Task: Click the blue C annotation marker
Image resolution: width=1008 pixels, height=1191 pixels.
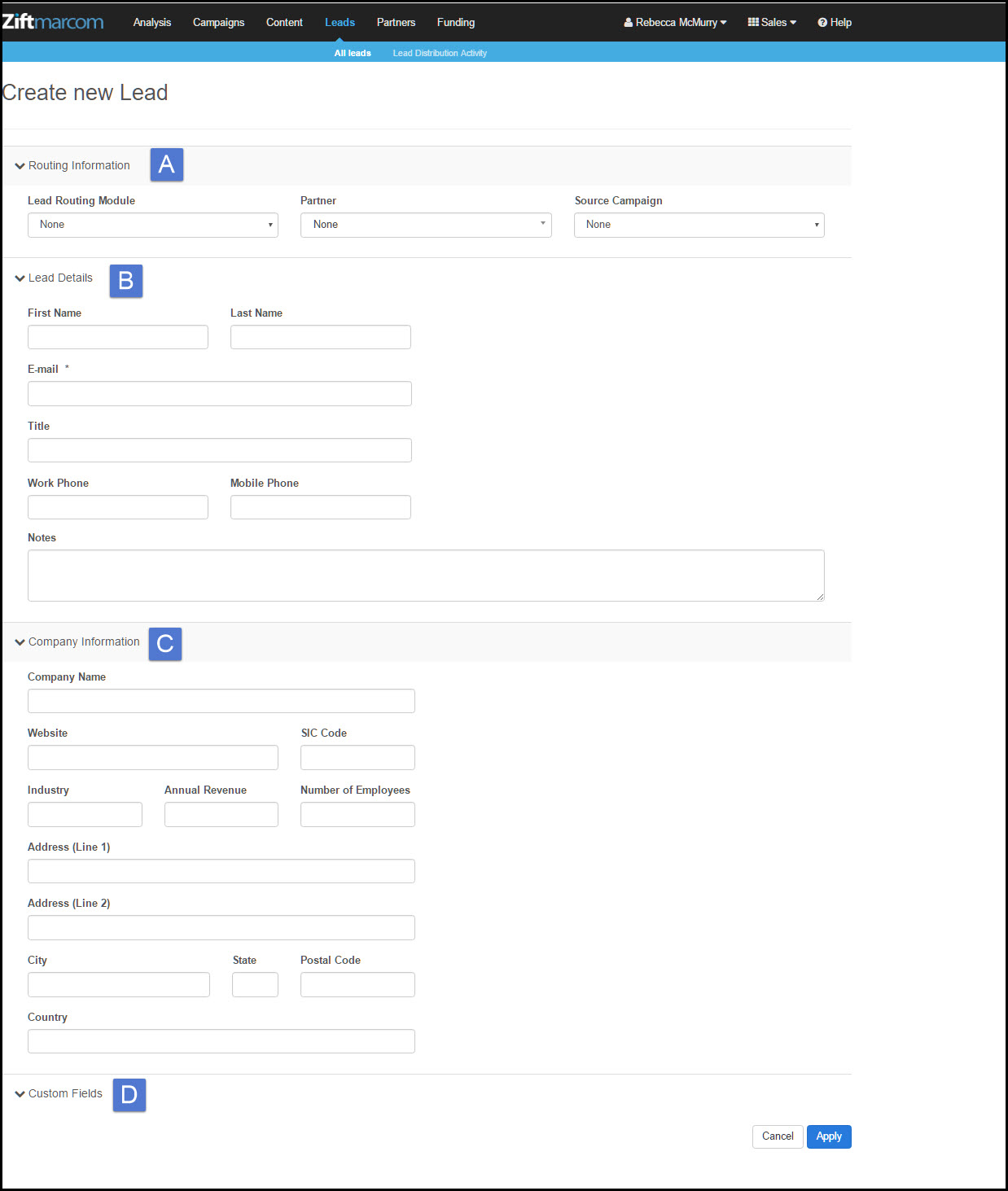Action: (165, 644)
